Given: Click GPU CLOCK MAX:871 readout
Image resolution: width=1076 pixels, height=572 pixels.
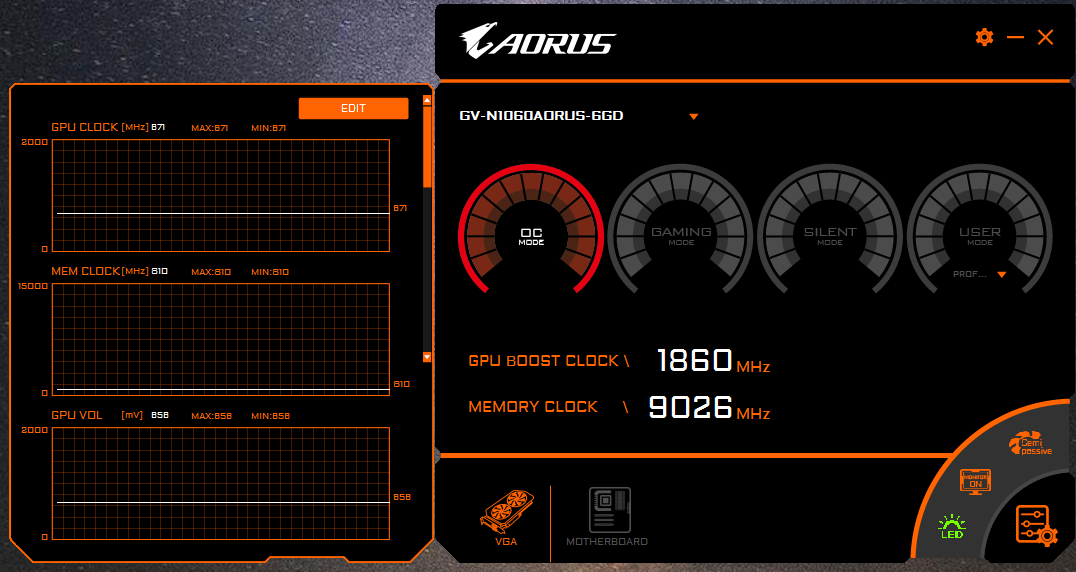Looking at the screenshot, I should click(209, 128).
